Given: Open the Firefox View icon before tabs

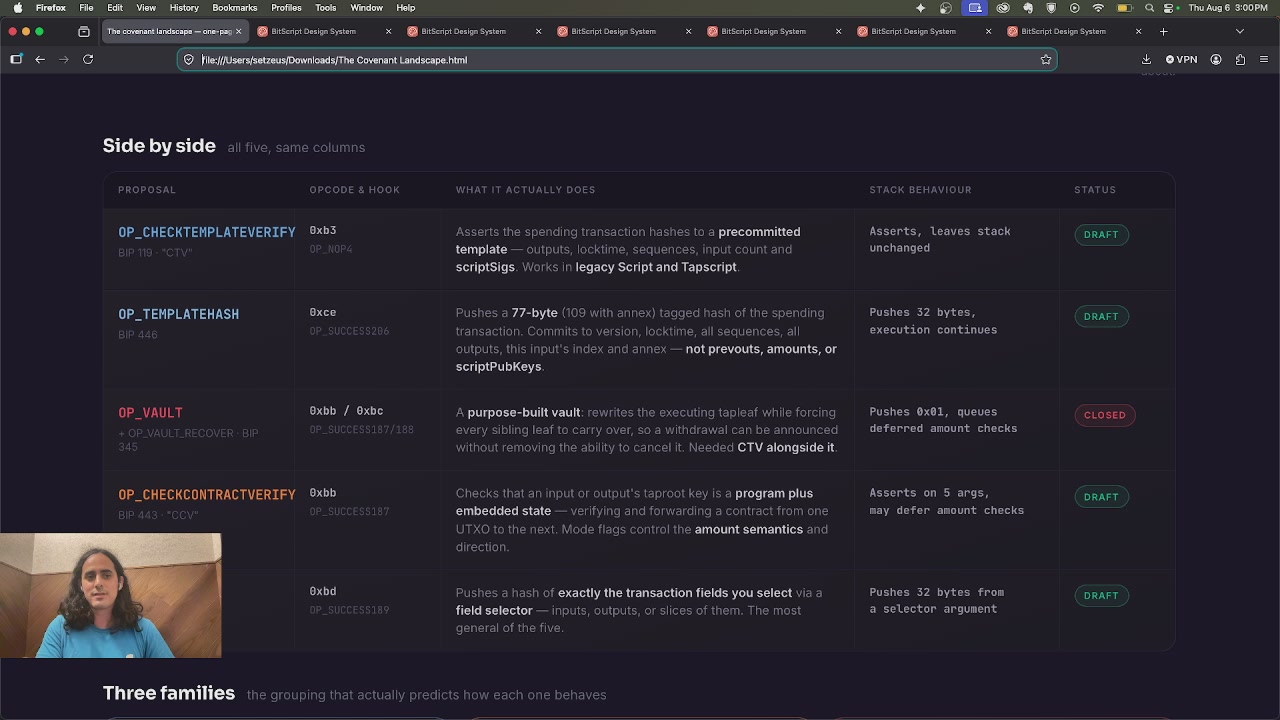Looking at the screenshot, I should pyautogui.click(x=84, y=31).
